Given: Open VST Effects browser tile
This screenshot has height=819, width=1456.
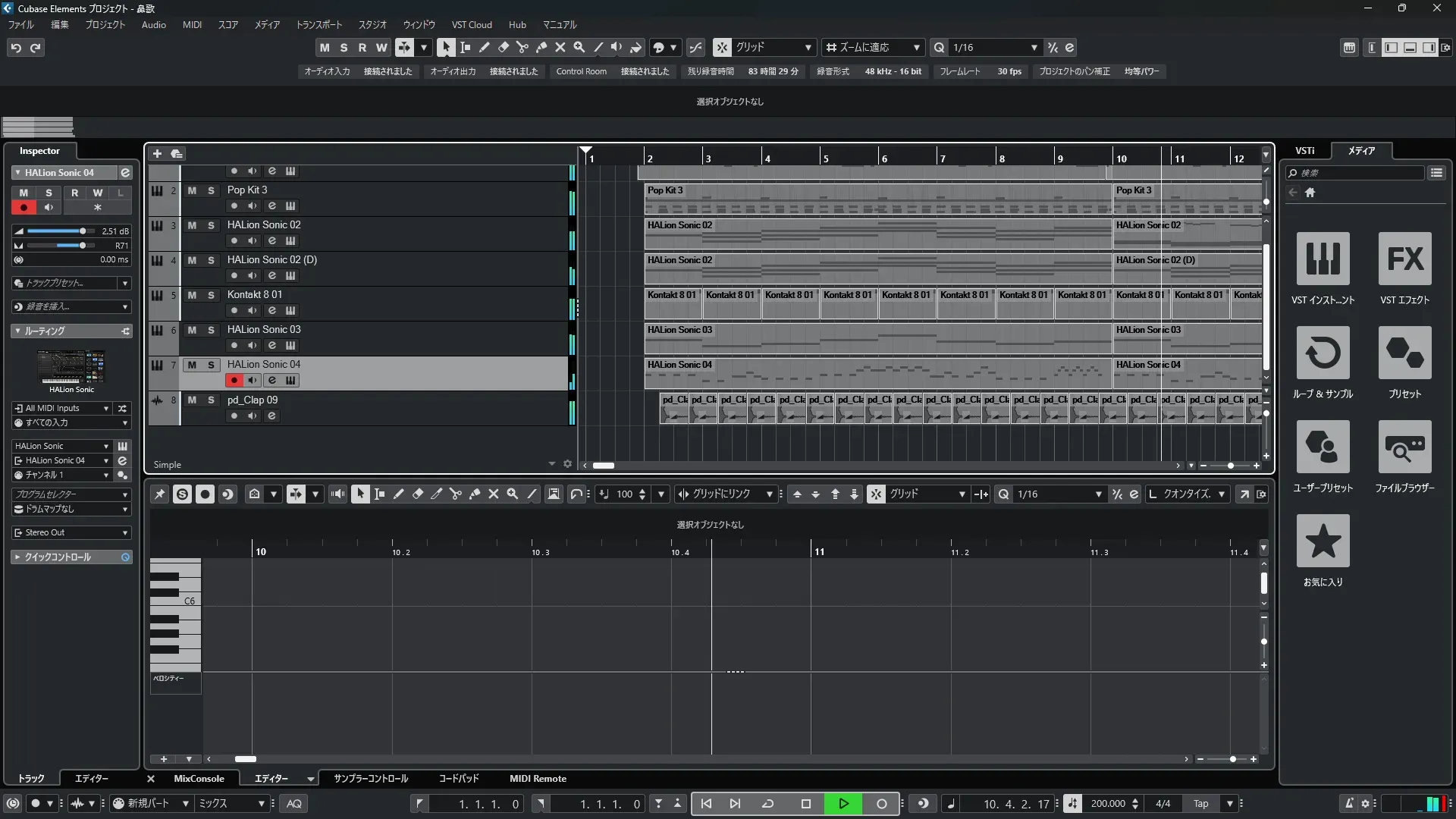Looking at the screenshot, I should tap(1404, 259).
